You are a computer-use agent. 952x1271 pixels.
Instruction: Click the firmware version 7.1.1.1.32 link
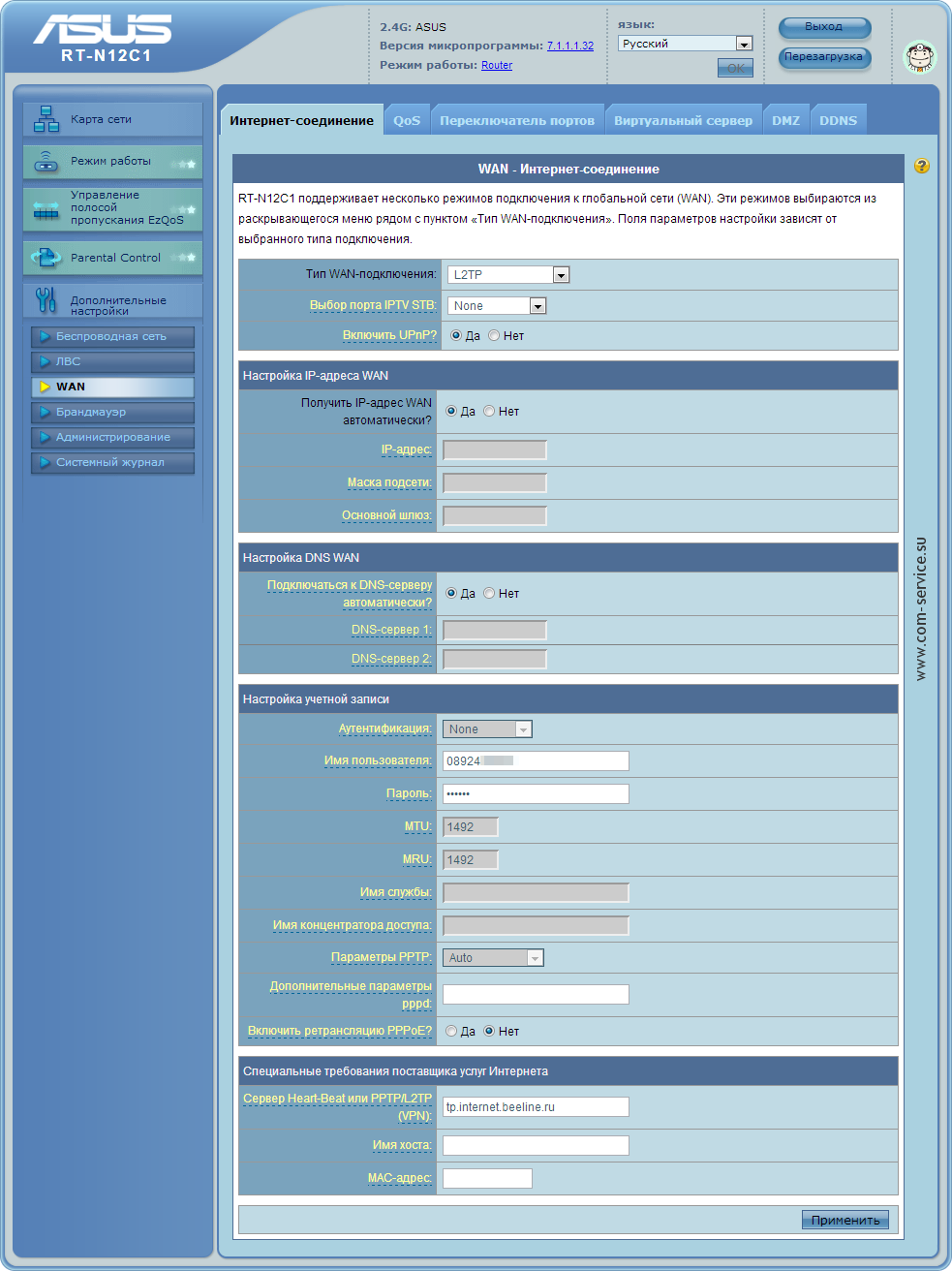point(569,46)
